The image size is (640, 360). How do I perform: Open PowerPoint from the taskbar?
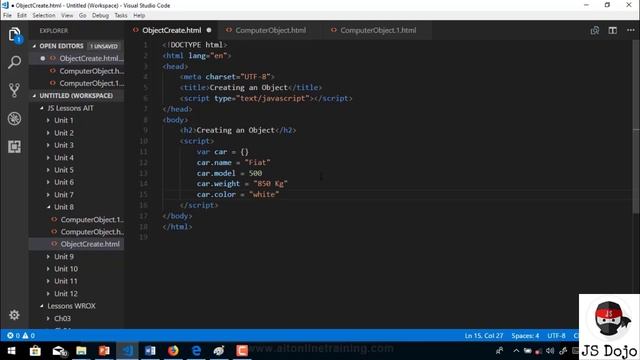pyautogui.click(x=104, y=351)
